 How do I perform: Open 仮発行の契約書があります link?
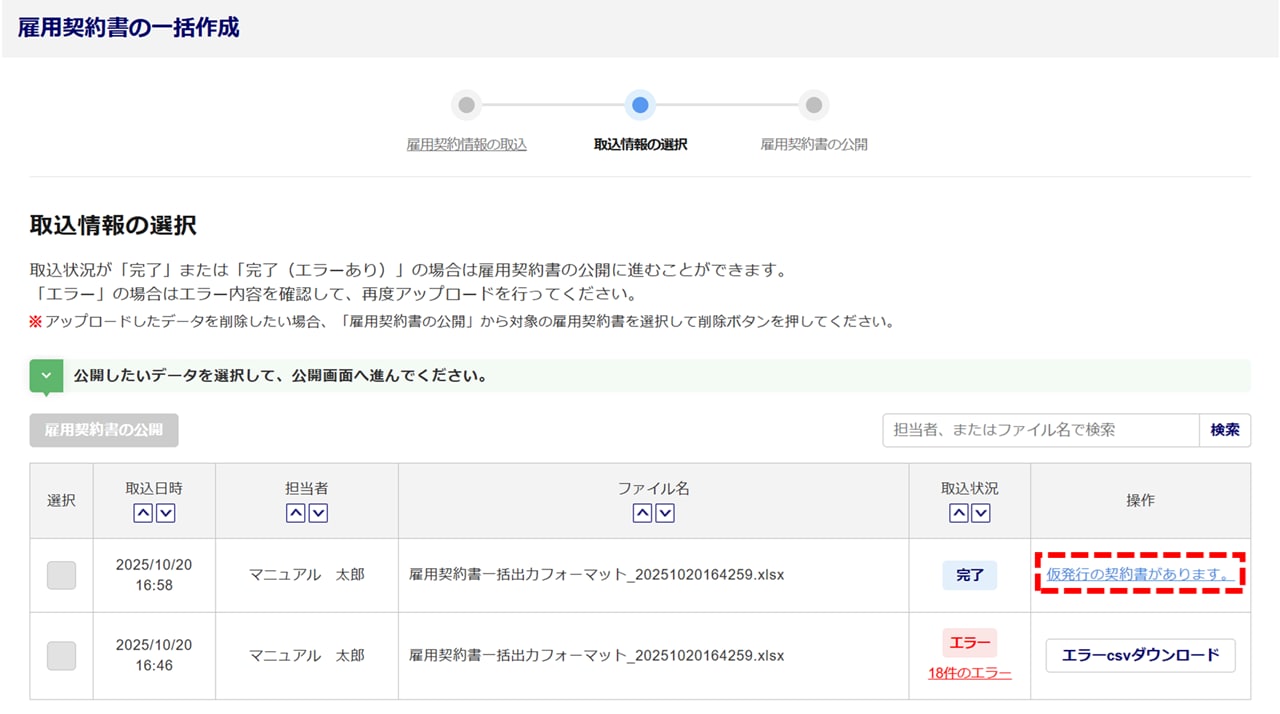pyautogui.click(x=1138, y=575)
